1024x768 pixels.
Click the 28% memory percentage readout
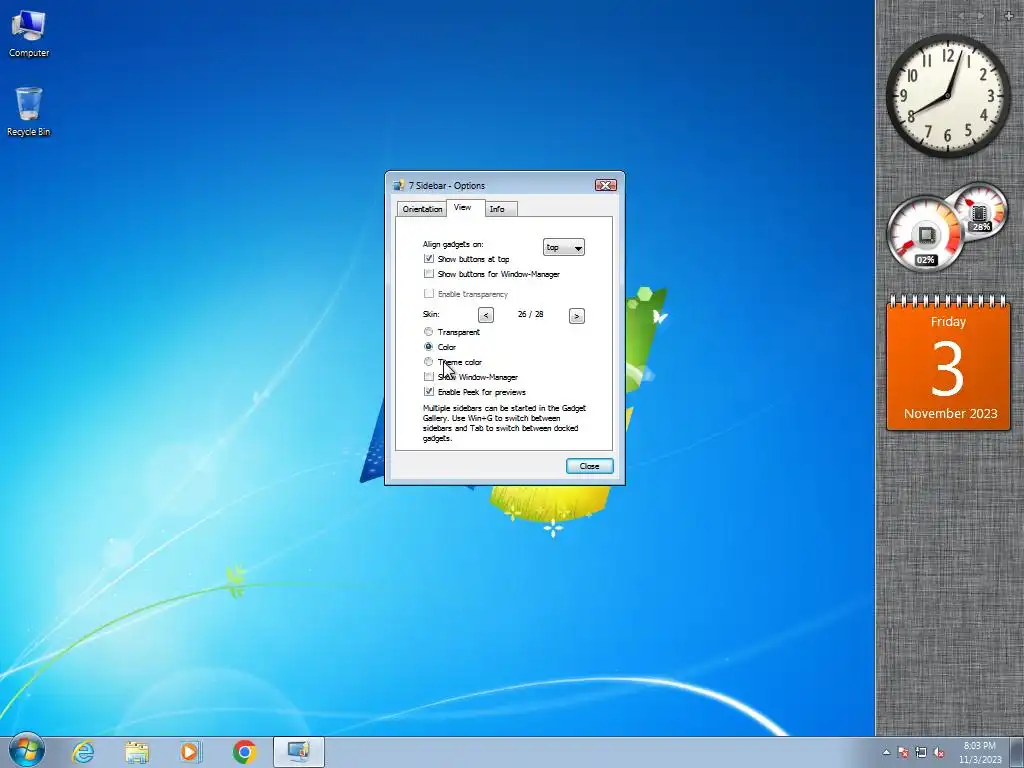pyautogui.click(x=981, y=227)
